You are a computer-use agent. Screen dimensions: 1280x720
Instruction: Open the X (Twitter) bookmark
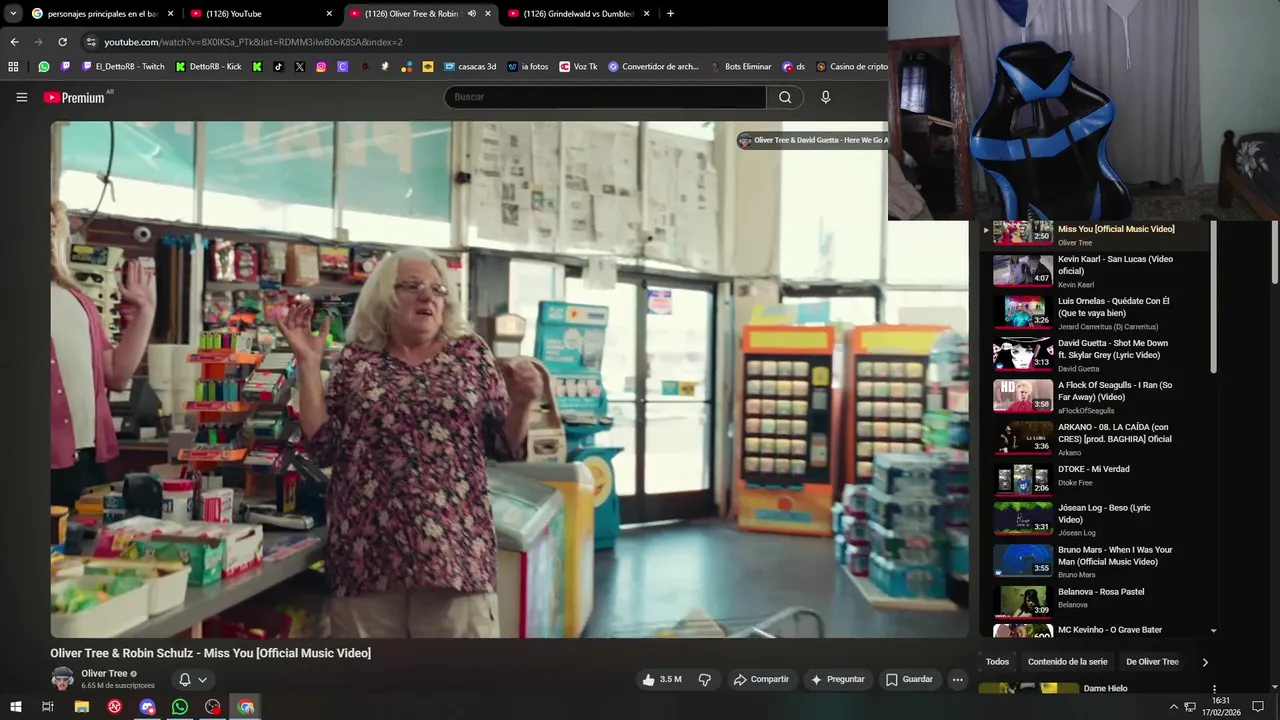click(300, 67)
